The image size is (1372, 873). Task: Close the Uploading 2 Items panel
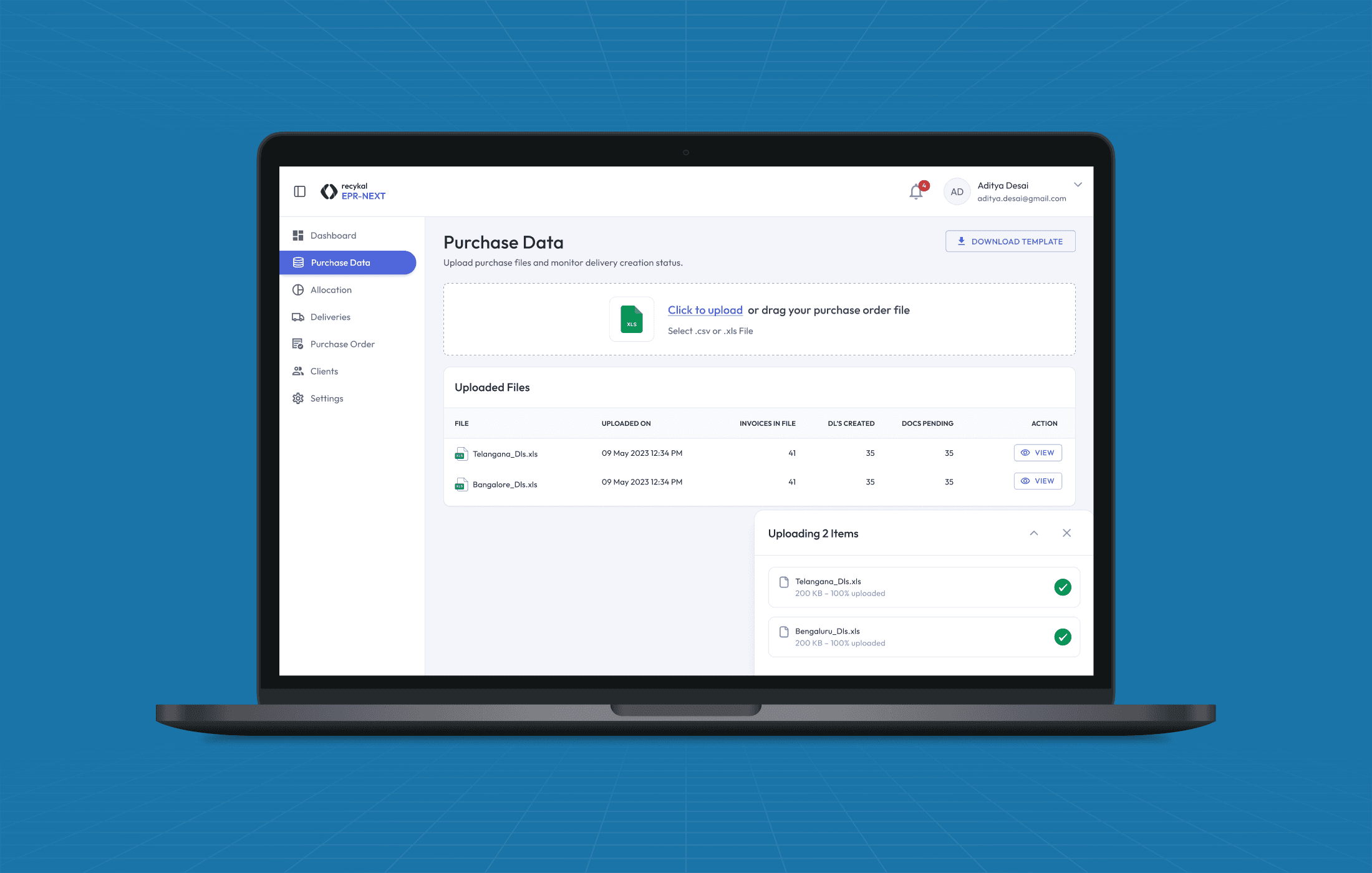click(x=1066, y=533)
